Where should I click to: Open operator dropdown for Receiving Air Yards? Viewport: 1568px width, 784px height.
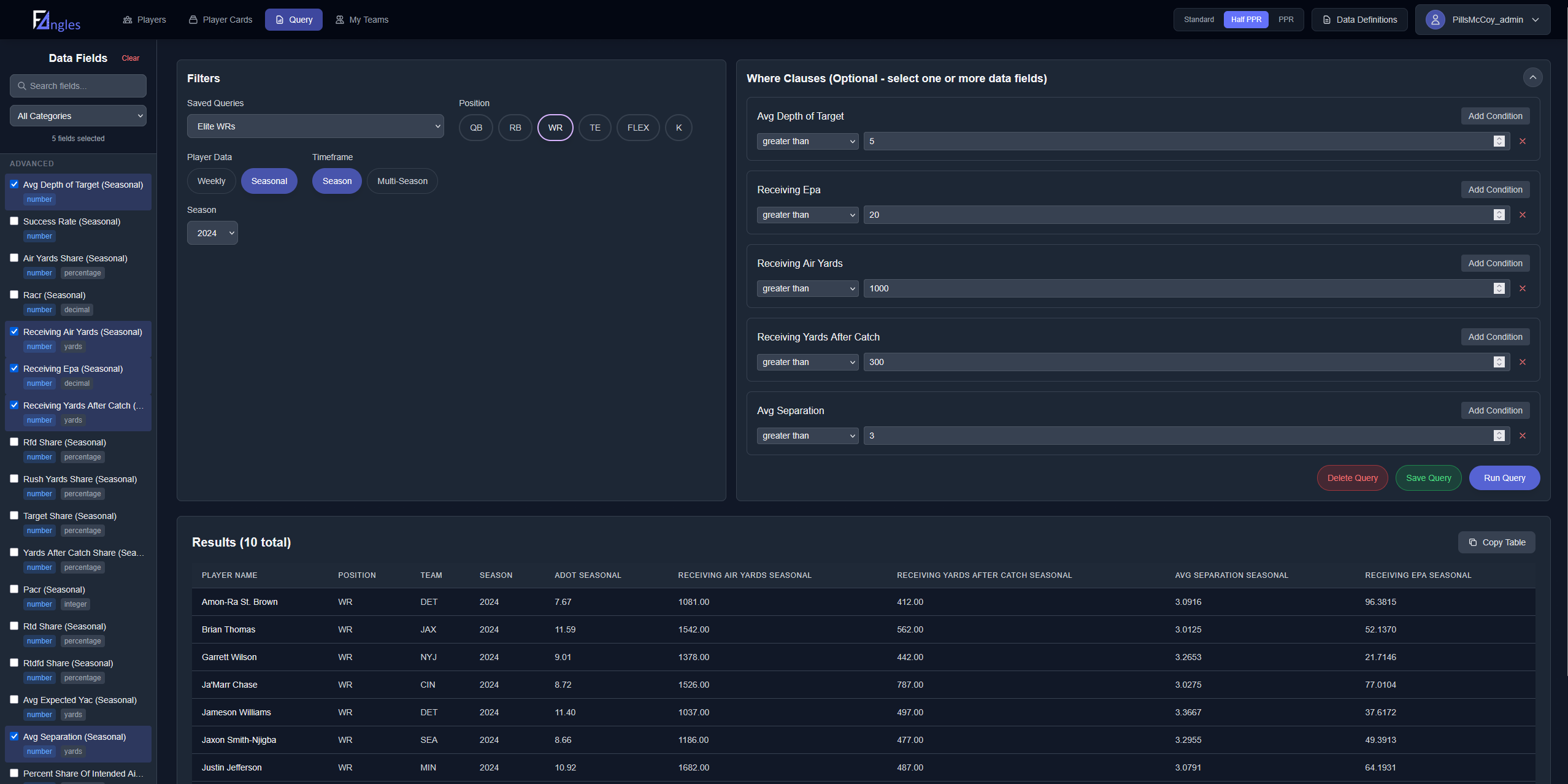click(807, 288)
